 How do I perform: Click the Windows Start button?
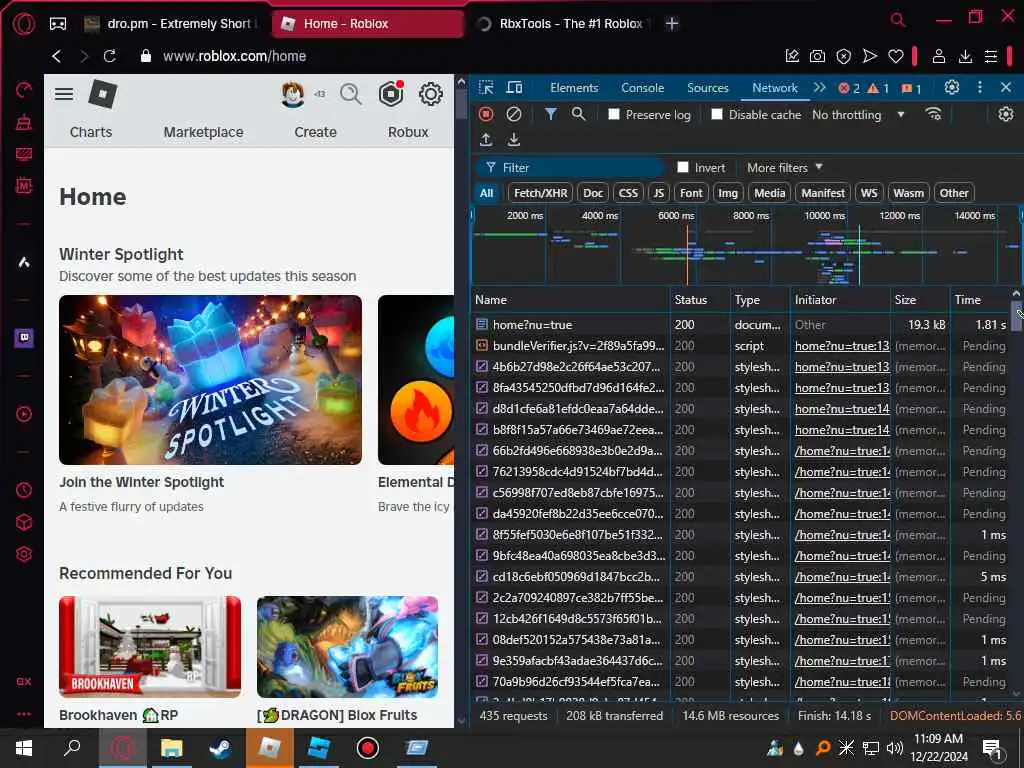tap(24, 748)
